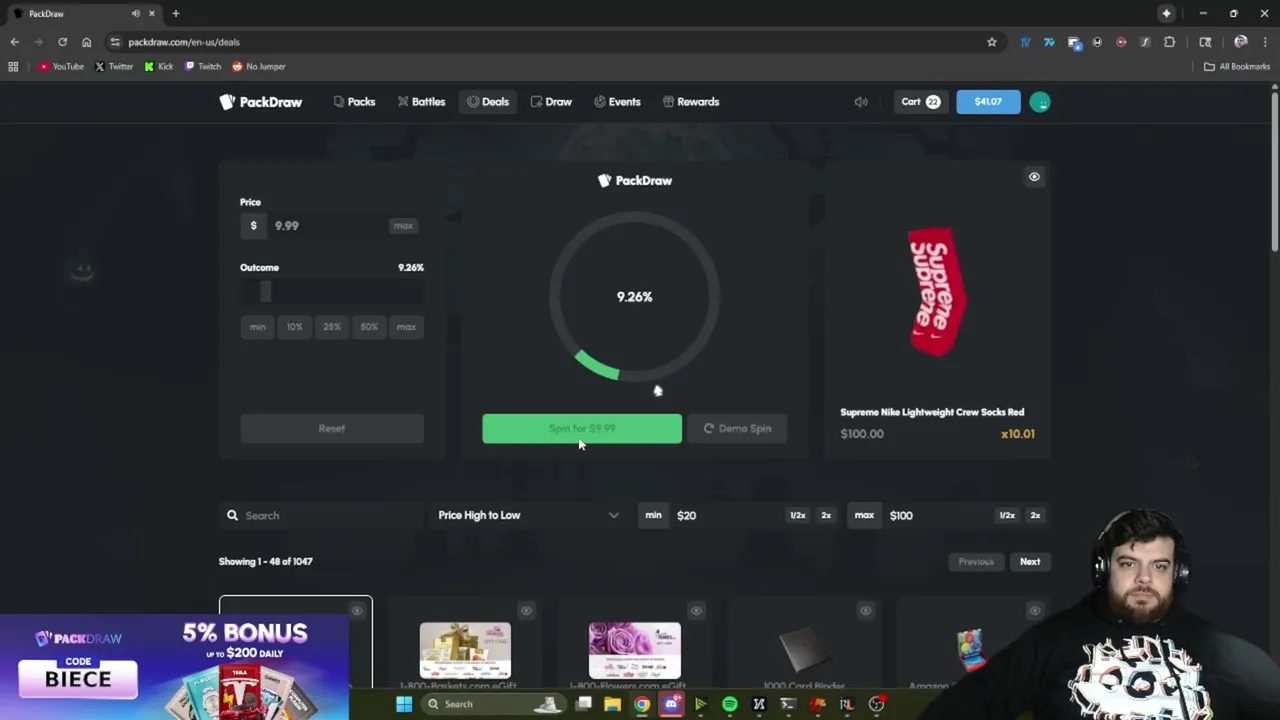This screenshot has width=1280, height=720.
Task: Open the Chrome profile avatar
Action: coord(1241,42)
